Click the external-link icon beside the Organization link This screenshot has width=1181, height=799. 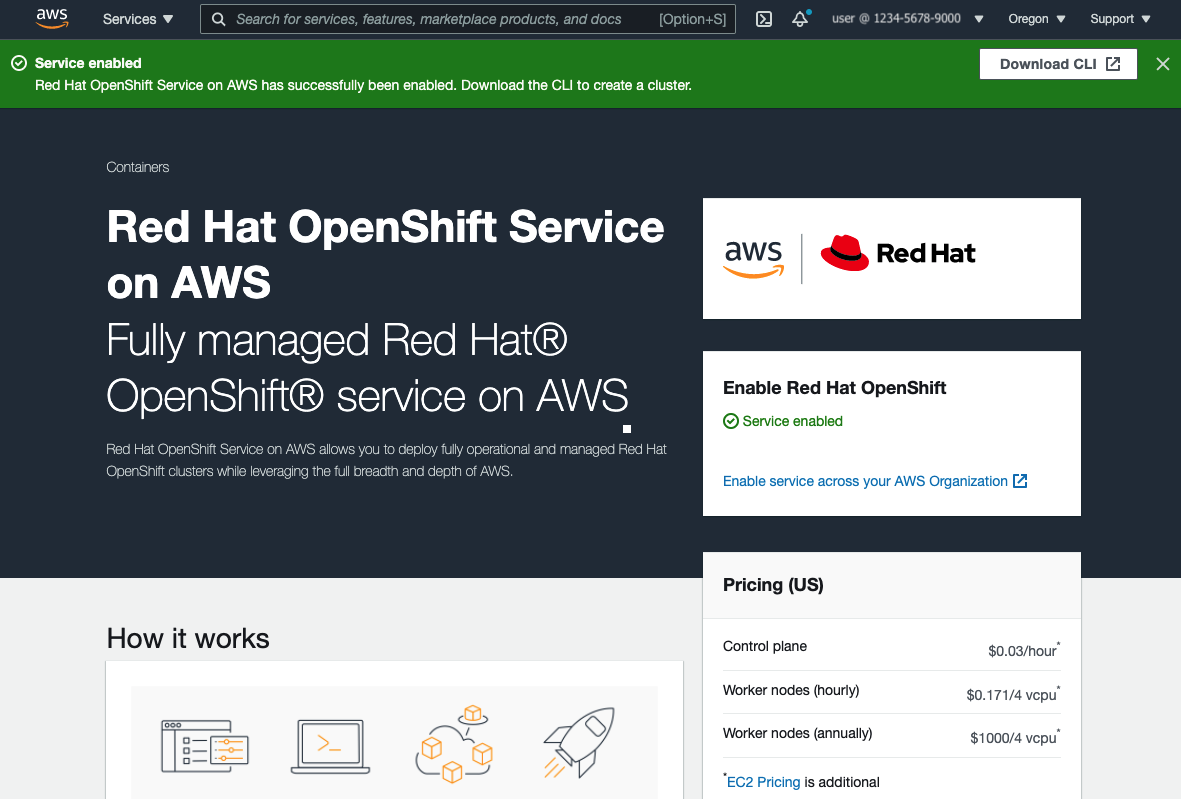1020,481
